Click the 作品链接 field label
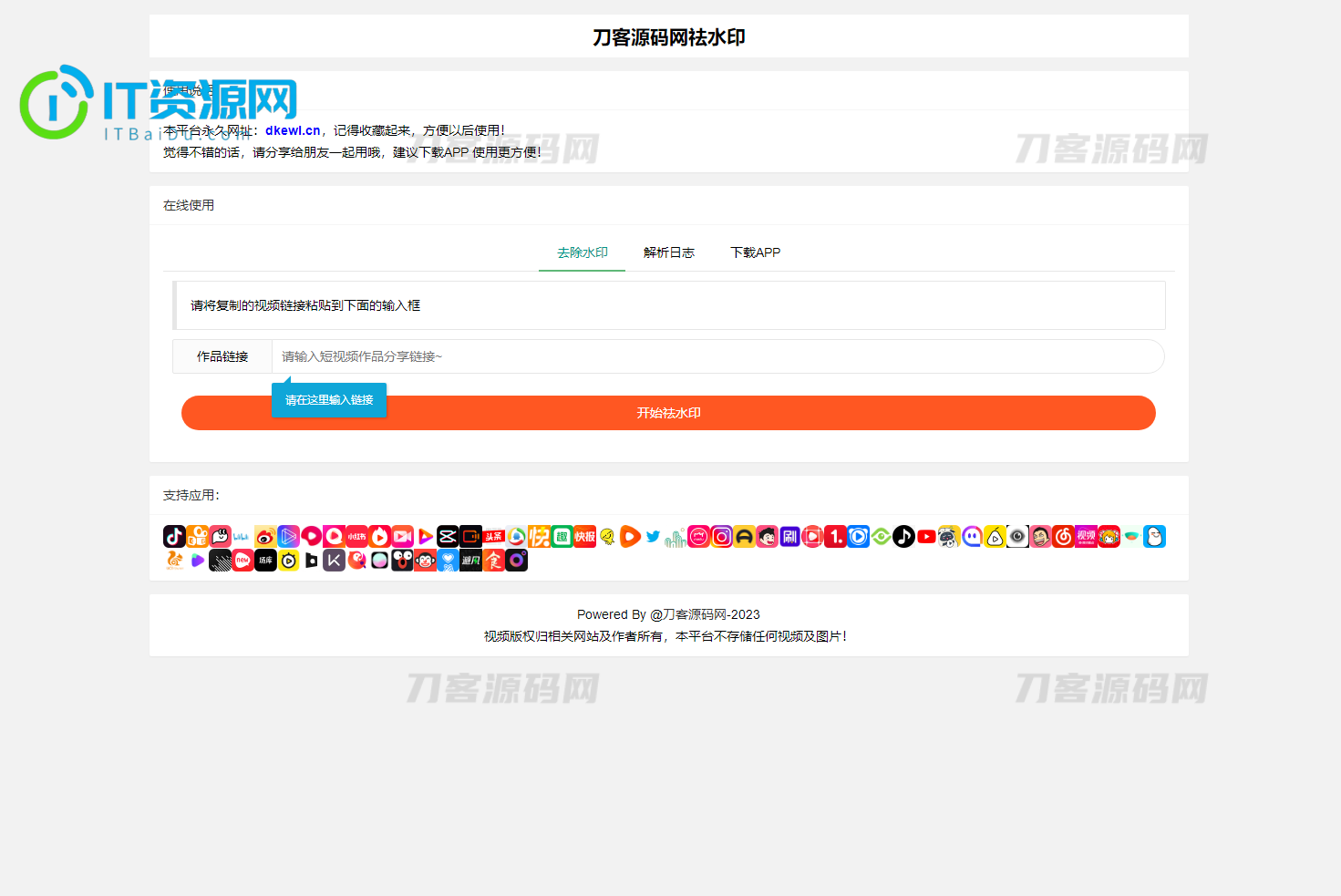Screen dimensions: 1341x896 point(222,356)
